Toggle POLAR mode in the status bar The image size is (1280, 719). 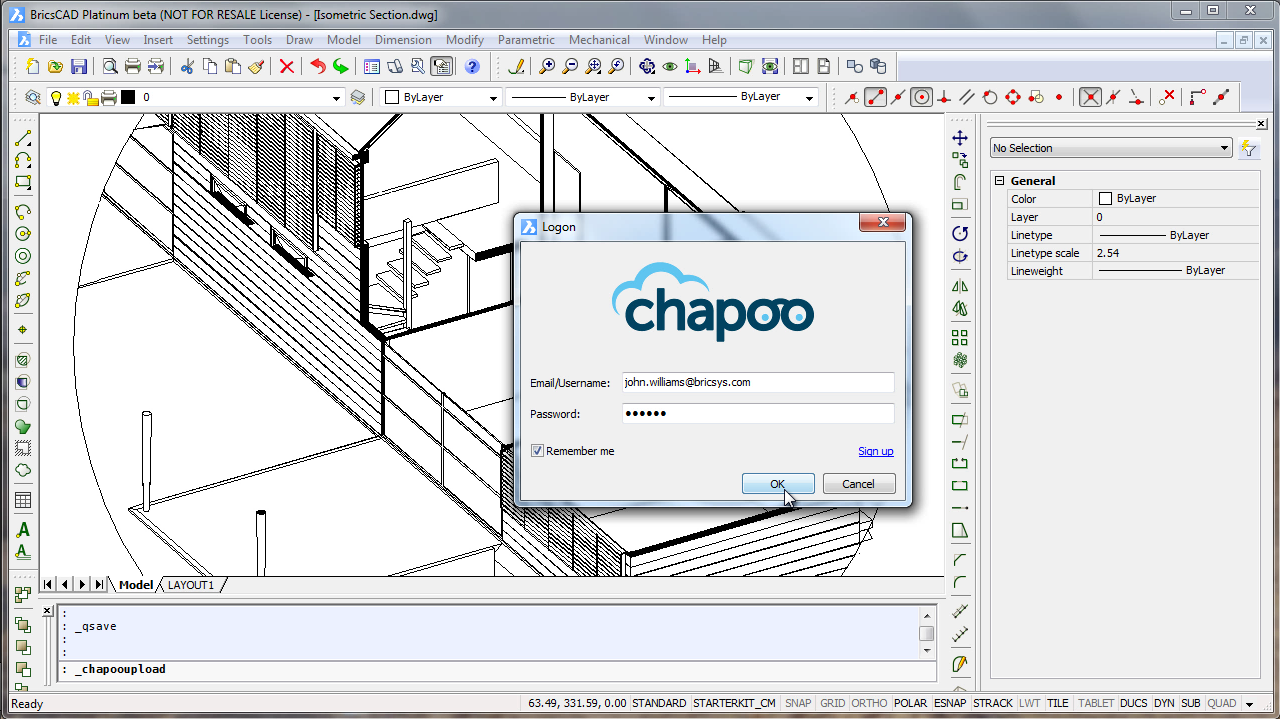(910, 703)
